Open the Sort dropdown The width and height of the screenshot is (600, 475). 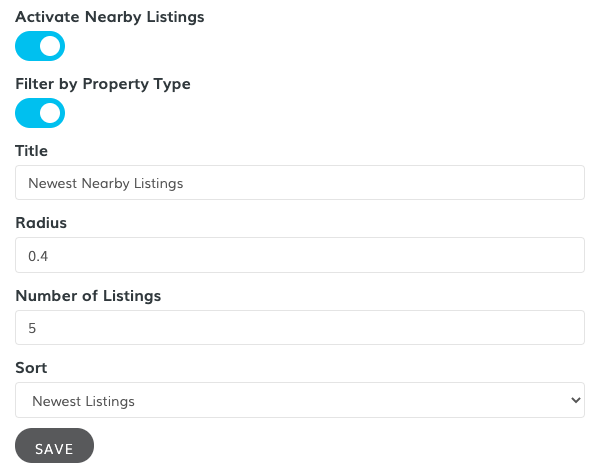299,400
